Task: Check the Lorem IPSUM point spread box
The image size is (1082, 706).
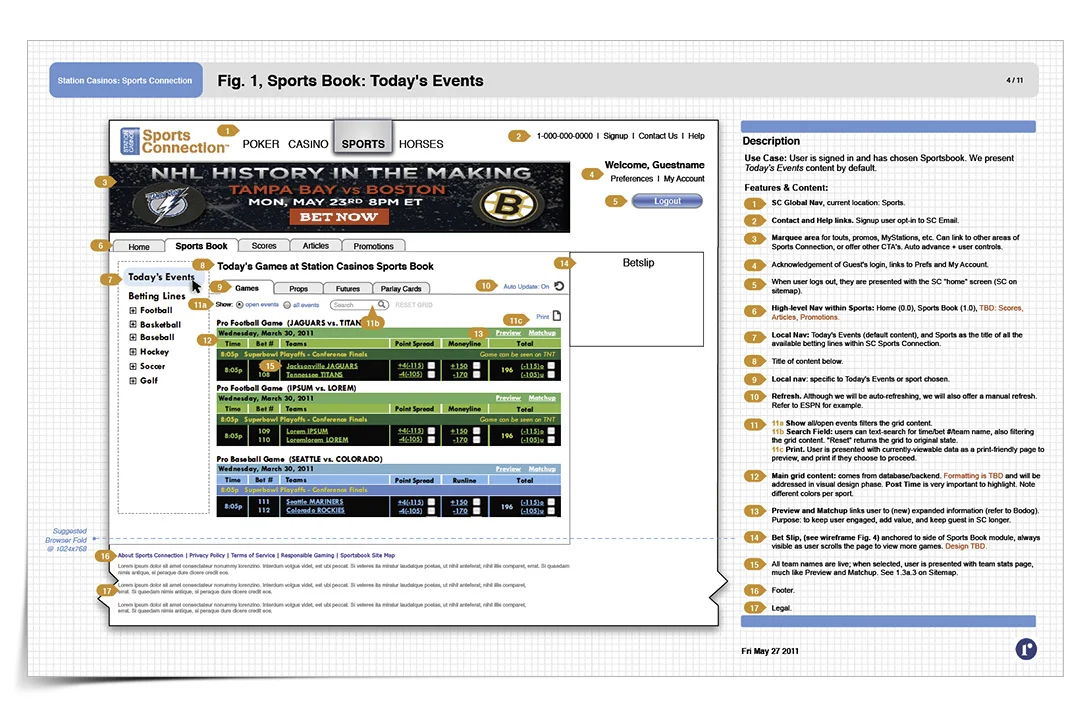Action: pyautogui.click(x=431, y=431)
